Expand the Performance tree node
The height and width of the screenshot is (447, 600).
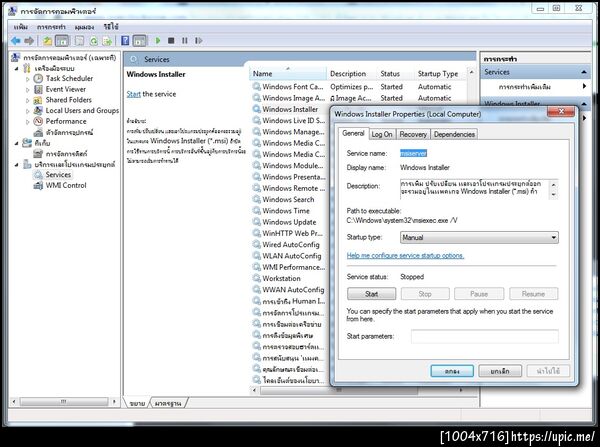(28, 122)
